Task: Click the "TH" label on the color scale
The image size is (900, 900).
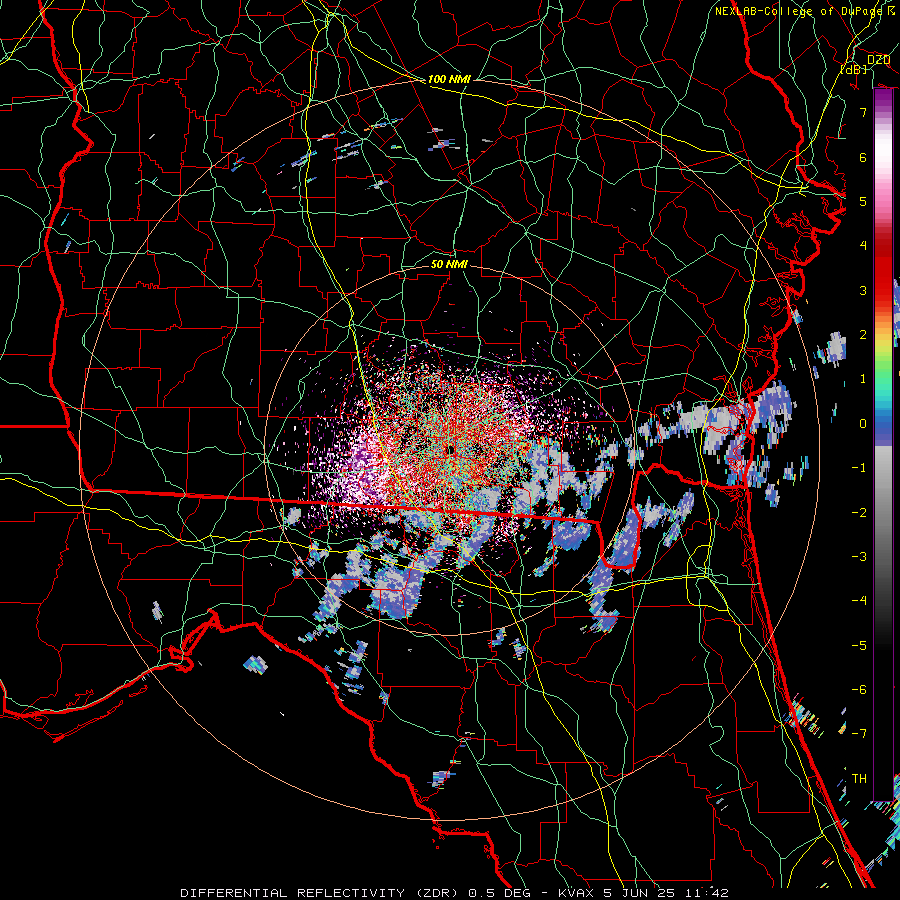Action: coord(859,779)
